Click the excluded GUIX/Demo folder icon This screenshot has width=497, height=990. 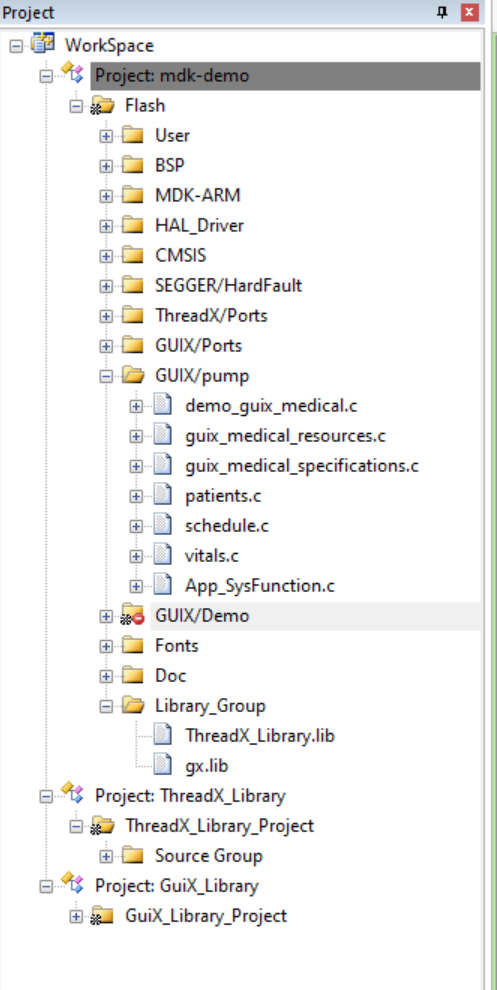(x=133, y=616)
